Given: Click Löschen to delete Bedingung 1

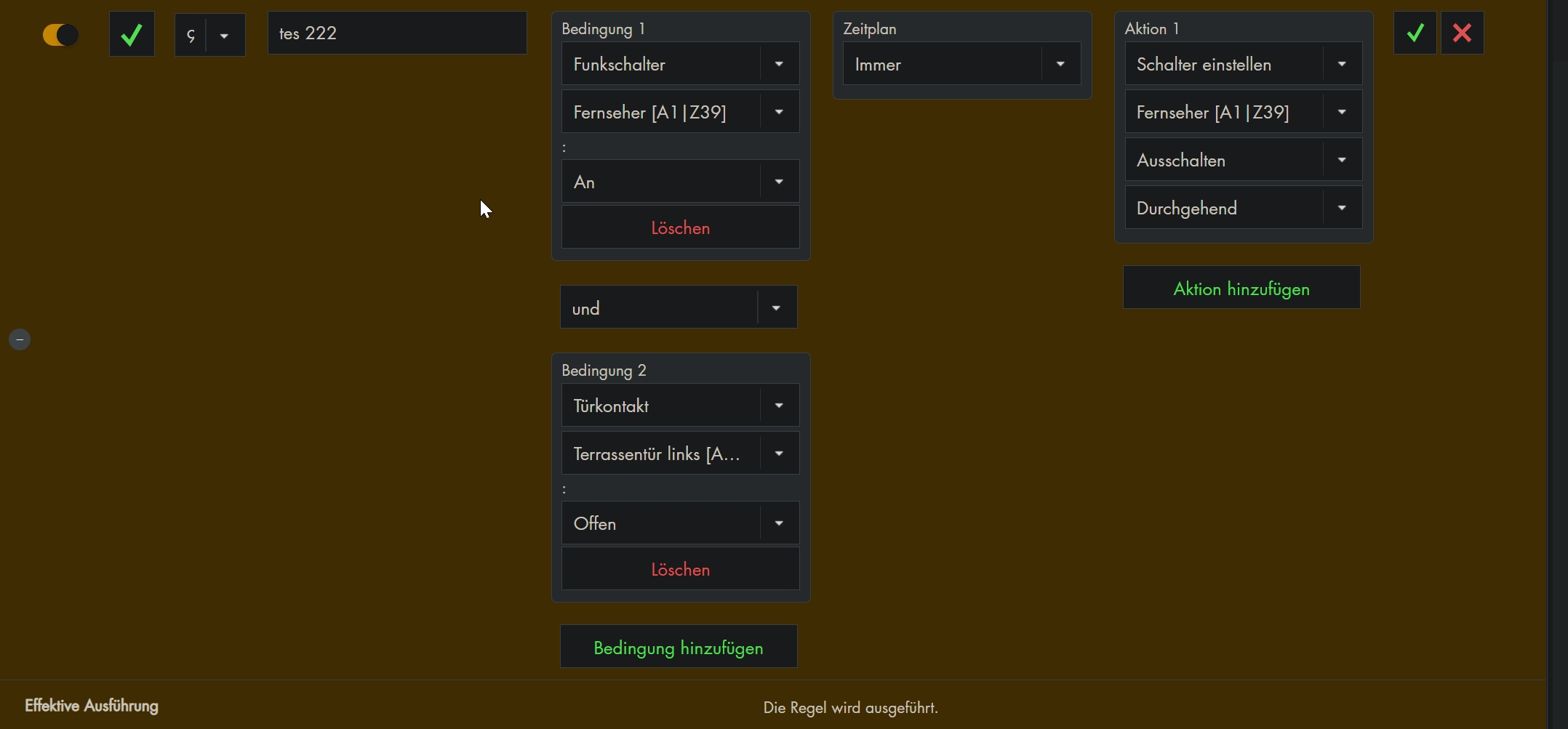Looking at the screenshot, I should point(680,227).
